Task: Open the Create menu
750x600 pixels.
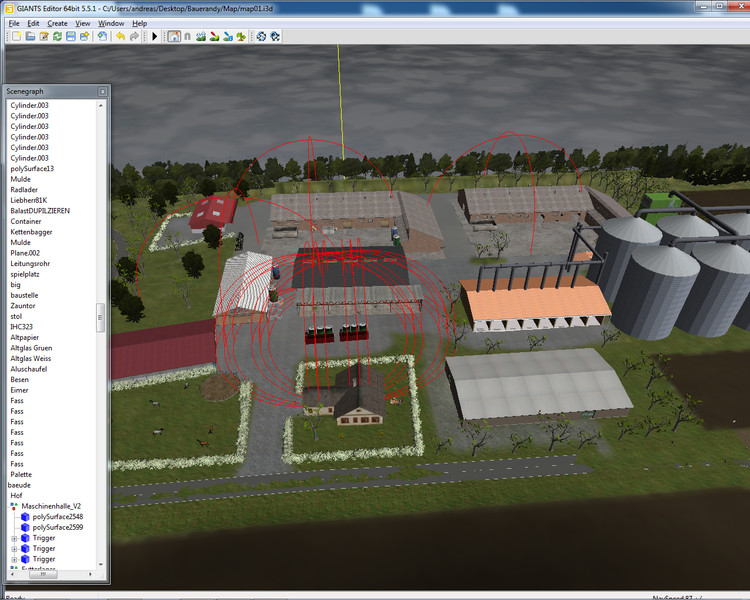Action: tap(57, 23)
